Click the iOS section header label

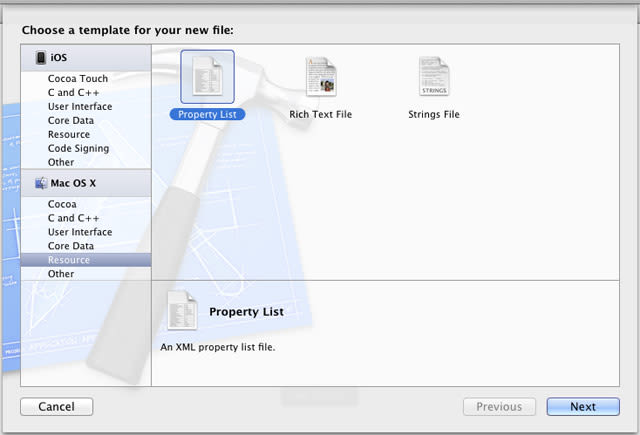[x=59, y=58]
